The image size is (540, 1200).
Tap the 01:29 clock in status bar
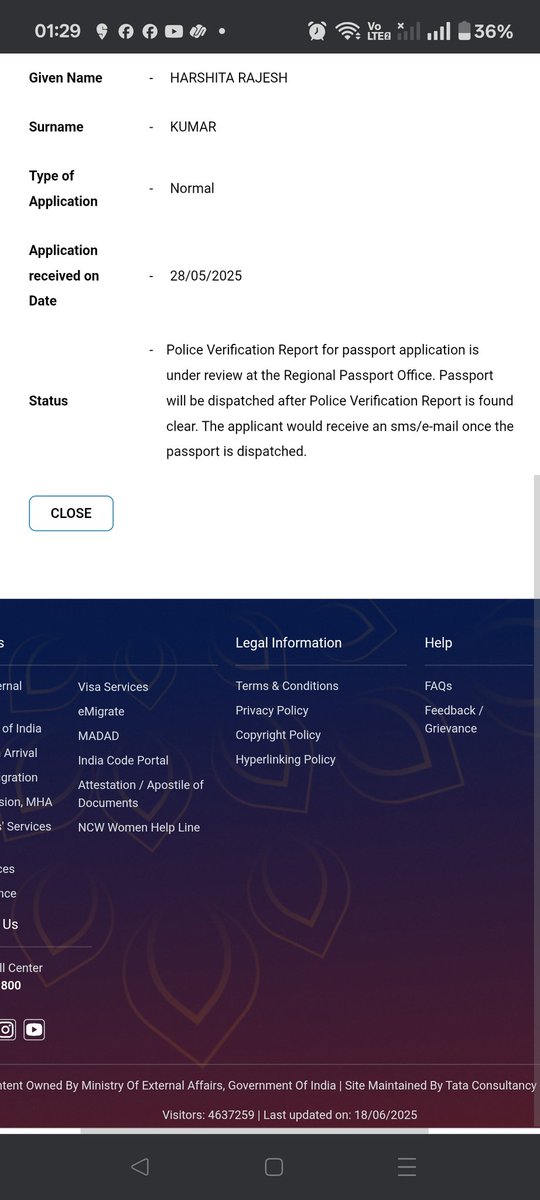[57, 31]
